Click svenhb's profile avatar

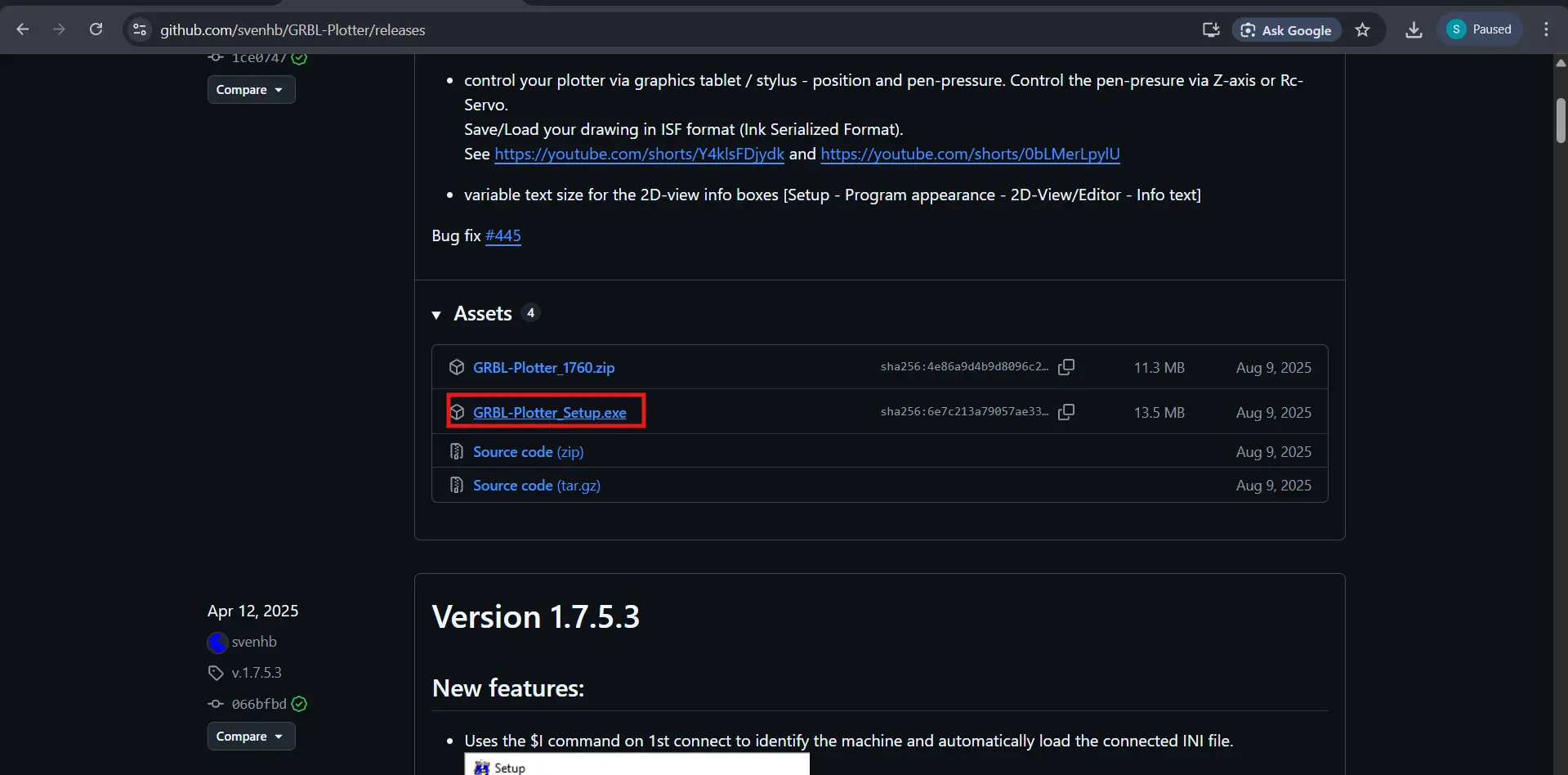point(217,643)
